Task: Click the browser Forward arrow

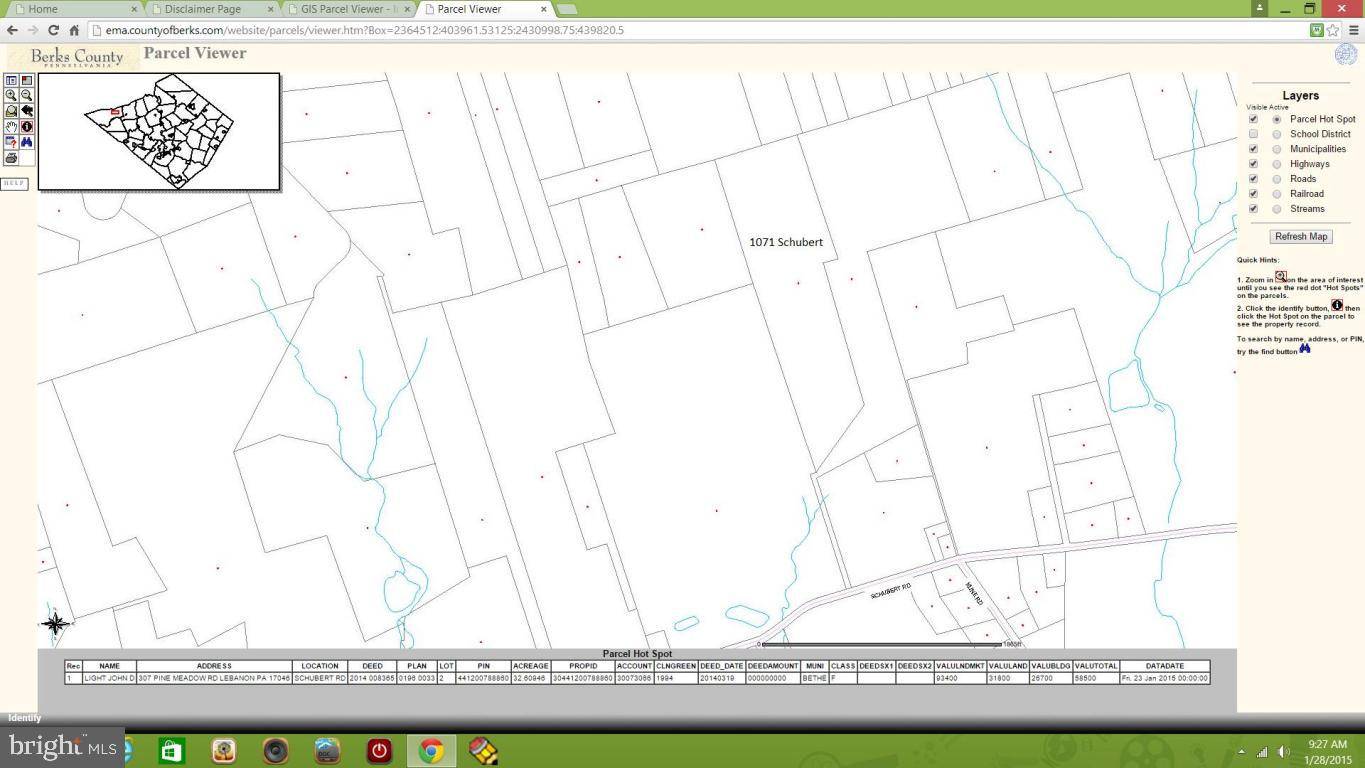Action: (x=32, y=30)
